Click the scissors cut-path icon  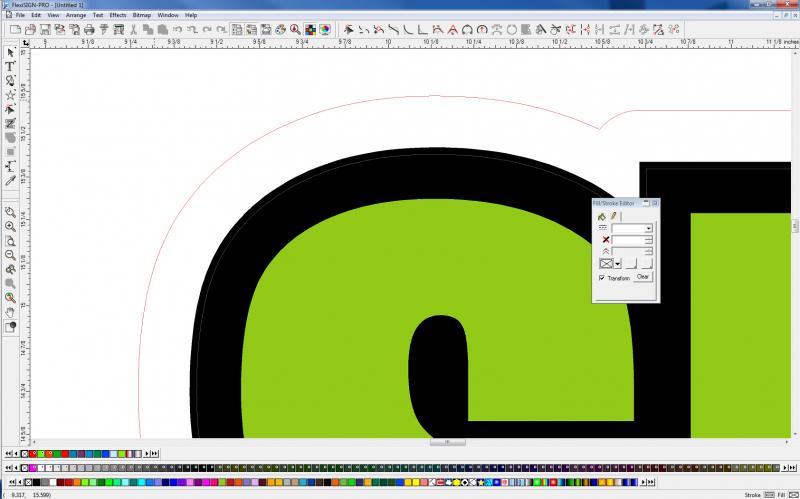click(556, 30)
